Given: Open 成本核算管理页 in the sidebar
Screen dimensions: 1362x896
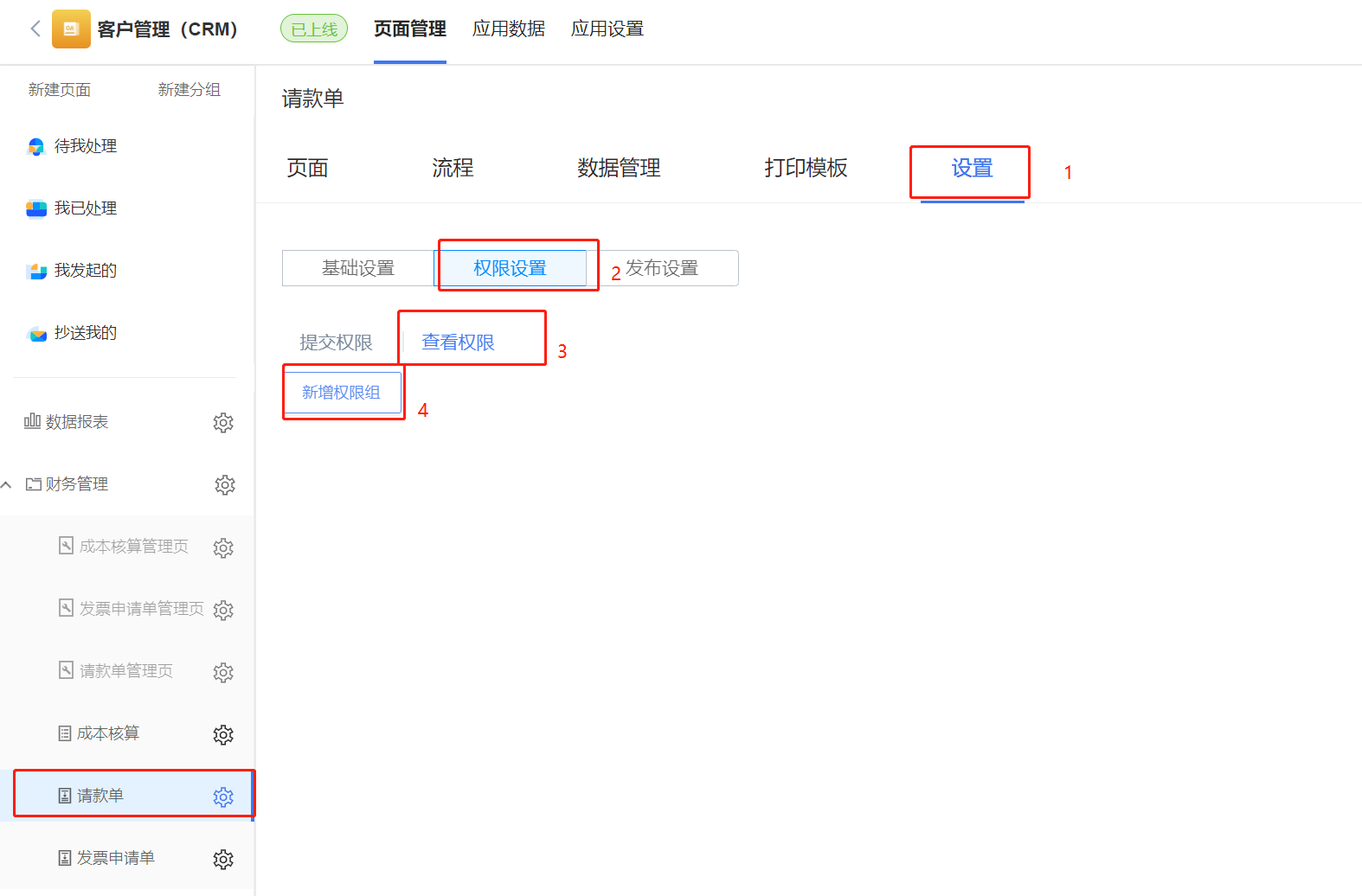Looking at the screenshot, I should (x=134, y=547).
